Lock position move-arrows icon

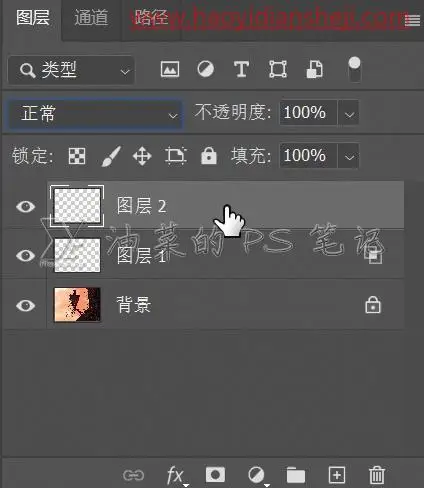(x=142, y=156)
